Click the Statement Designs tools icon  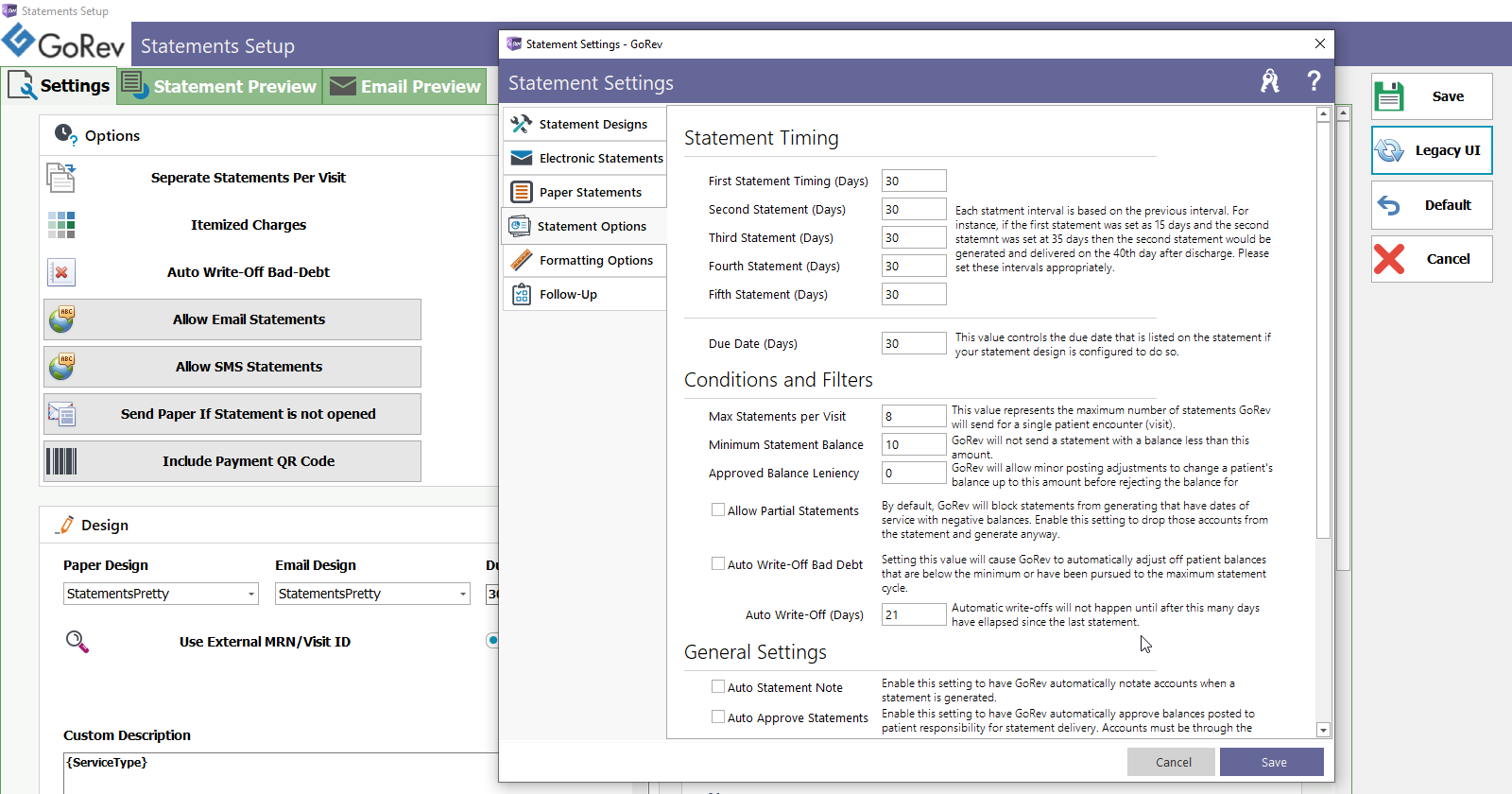tap(521, 124)
